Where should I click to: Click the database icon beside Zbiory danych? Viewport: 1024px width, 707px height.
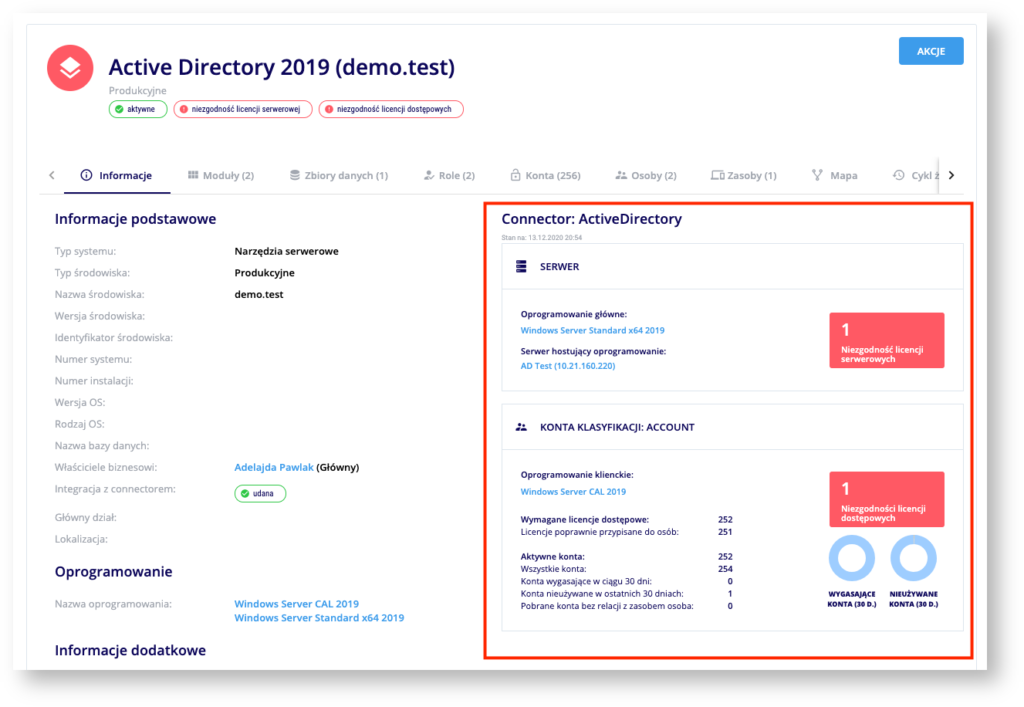[x=295, y=175]
